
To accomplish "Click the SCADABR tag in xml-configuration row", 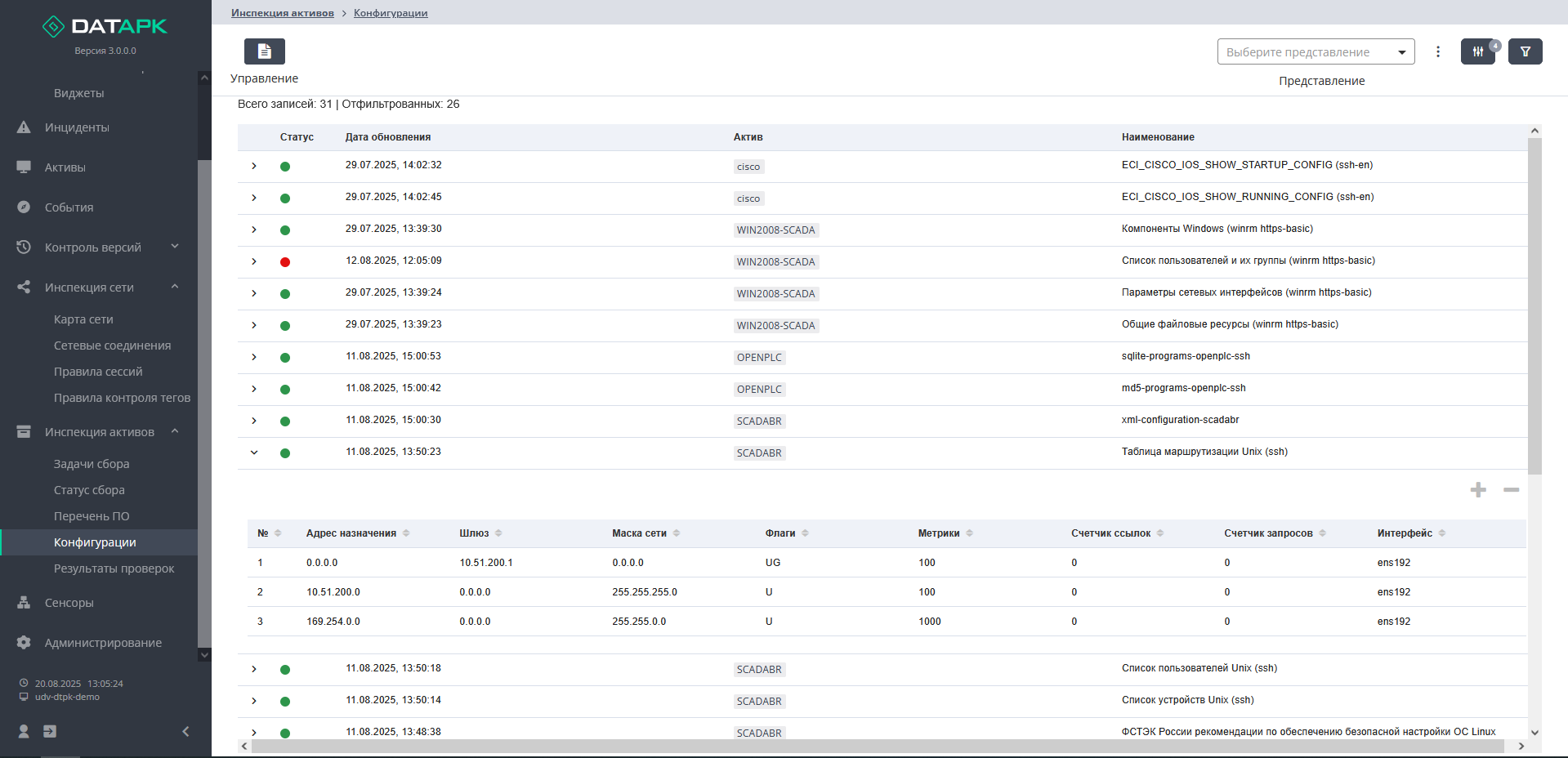I will [x=760, y=421].
